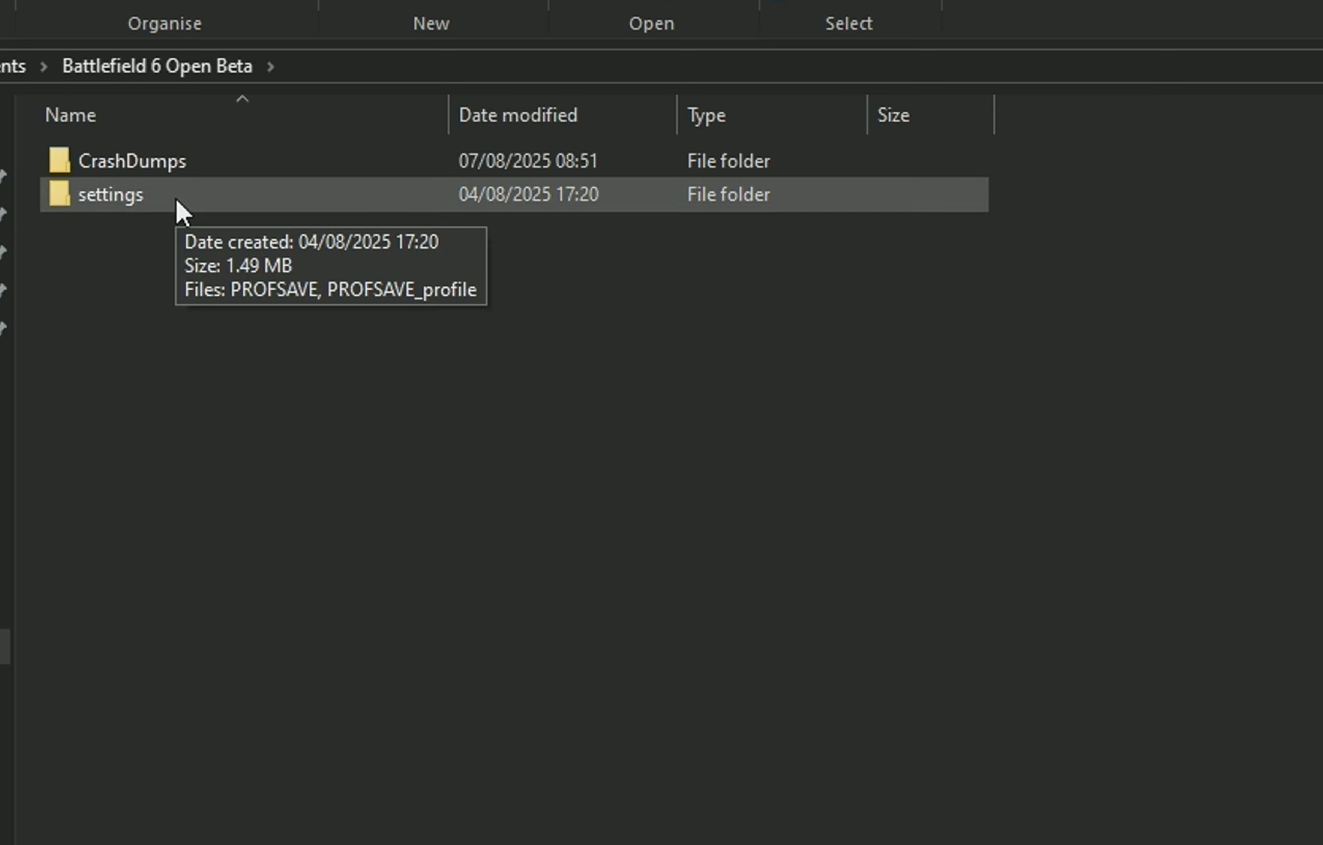Select the settings folder name
This screenshot has height=845, width=1323.
[x=111, y=195]
